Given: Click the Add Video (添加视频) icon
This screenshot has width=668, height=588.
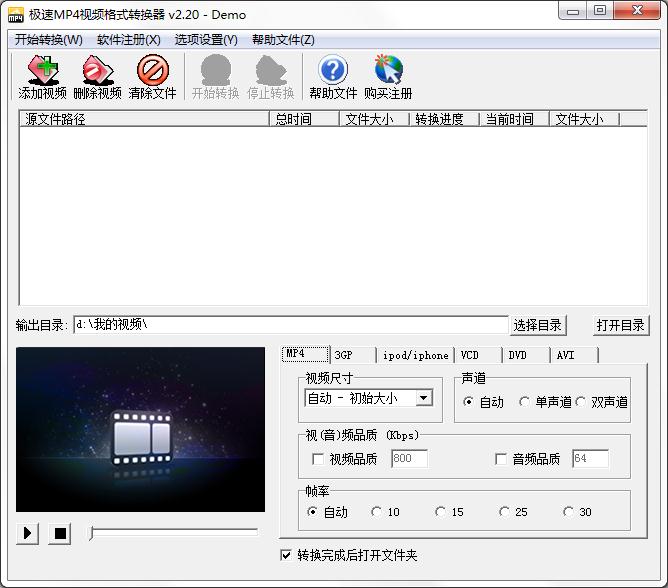Looking at the screenshot, I should pos(43,69).
